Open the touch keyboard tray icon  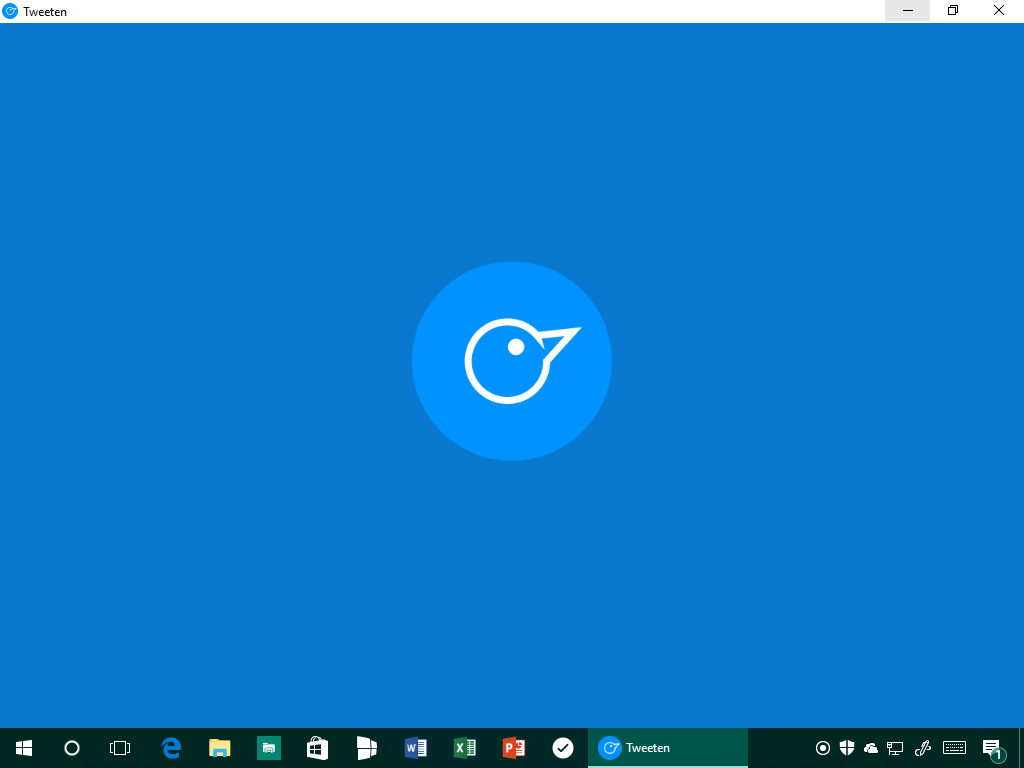click(955, 748)
